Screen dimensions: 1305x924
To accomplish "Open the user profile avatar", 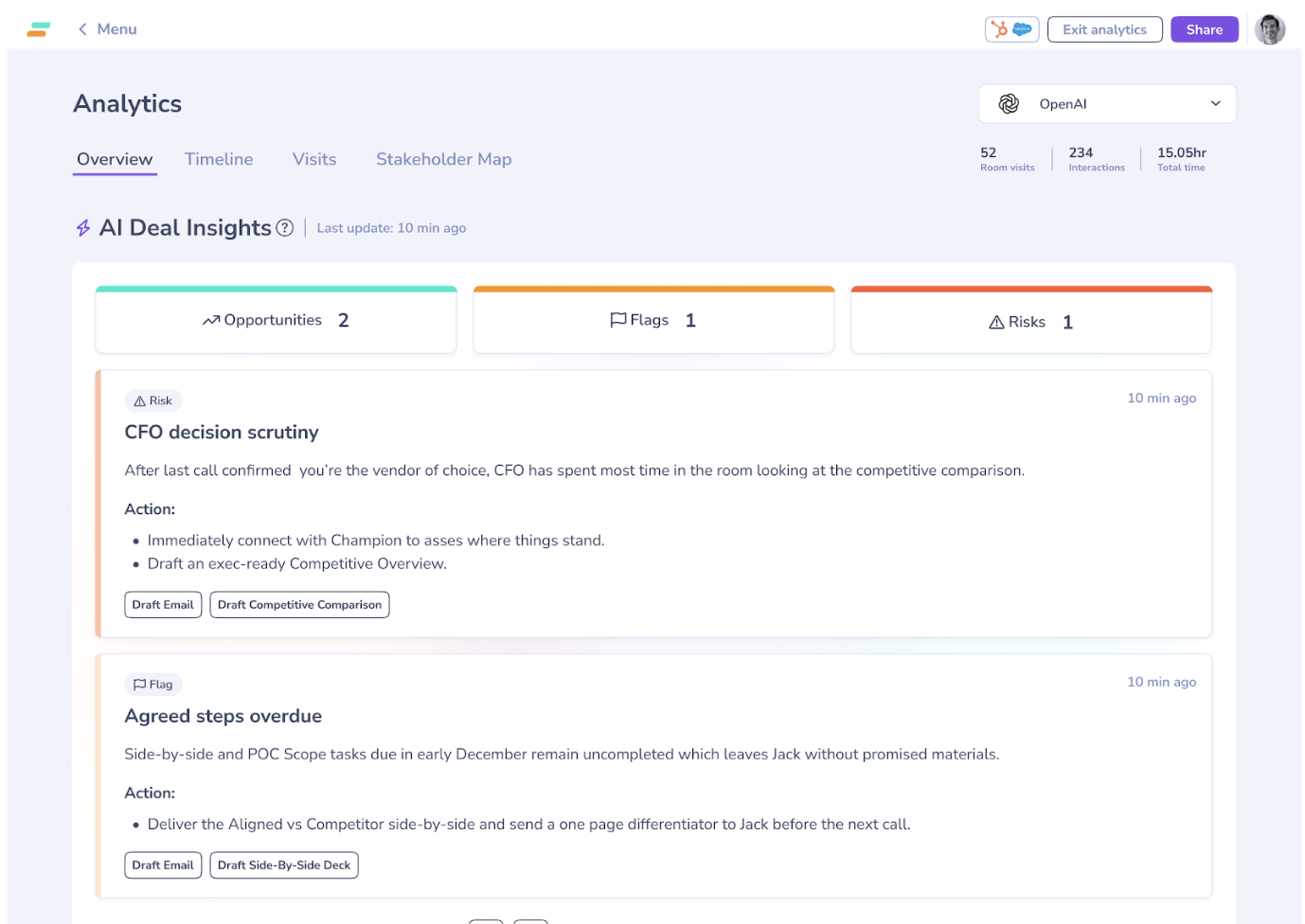I will [1270, 29].
